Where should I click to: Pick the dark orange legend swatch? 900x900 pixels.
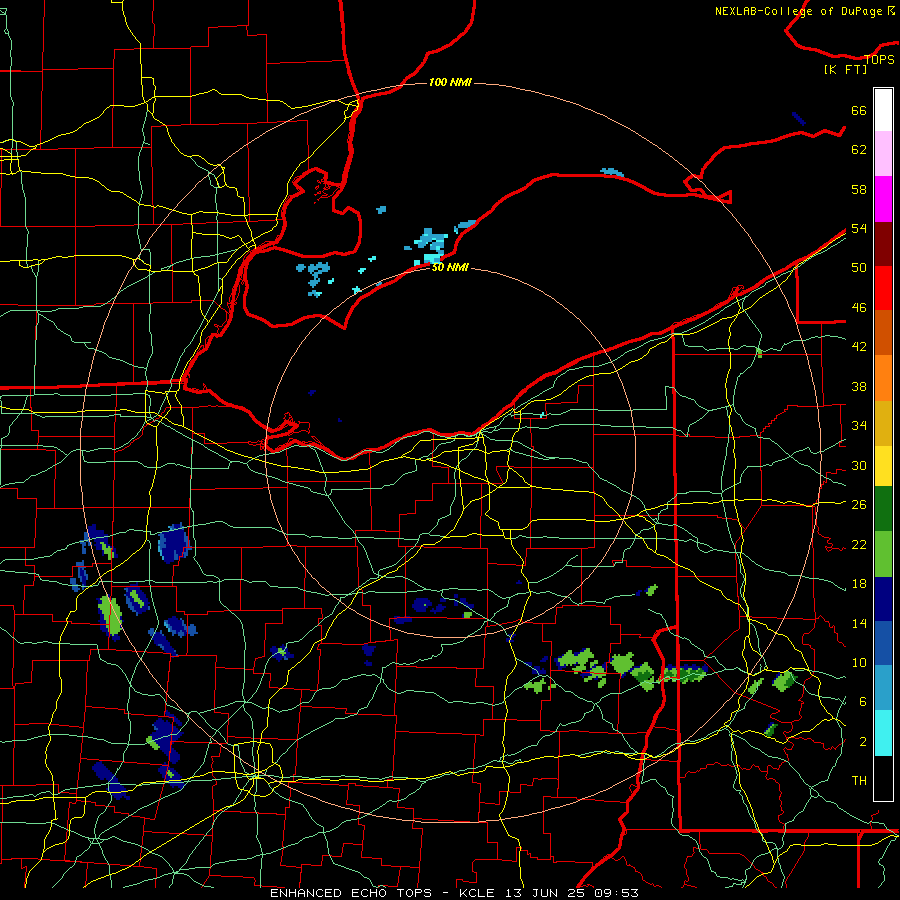click(x=883, y=333)
